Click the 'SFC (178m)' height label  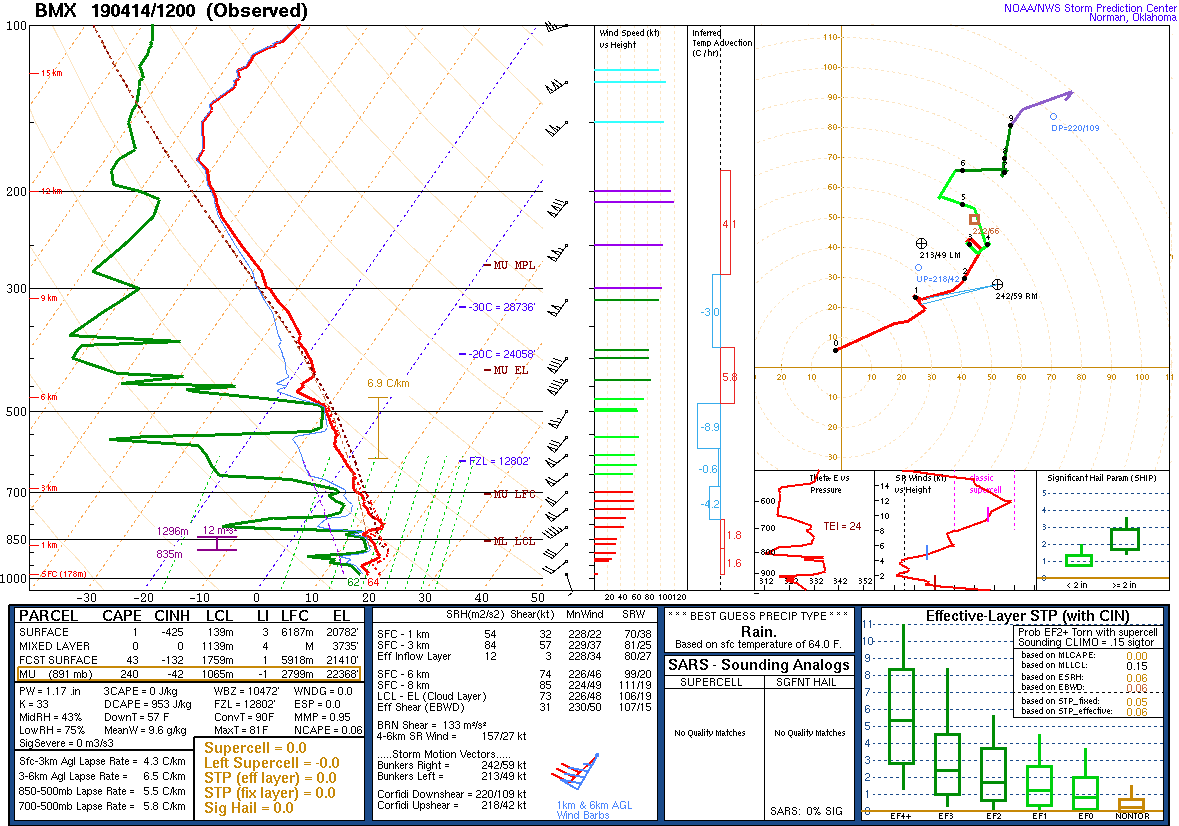[x=64, y=574]
